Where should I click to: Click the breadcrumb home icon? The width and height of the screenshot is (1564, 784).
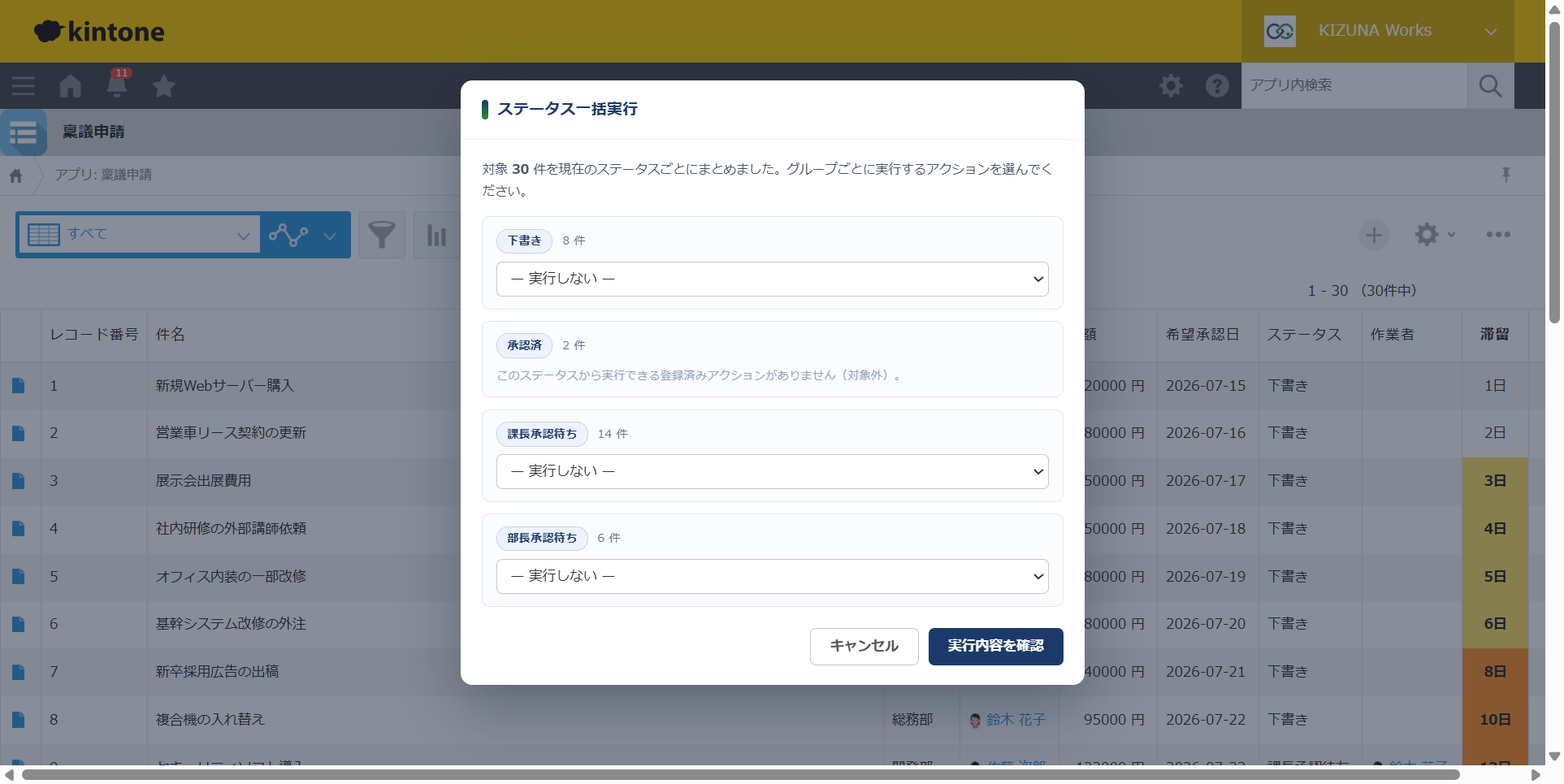(16, 175)
